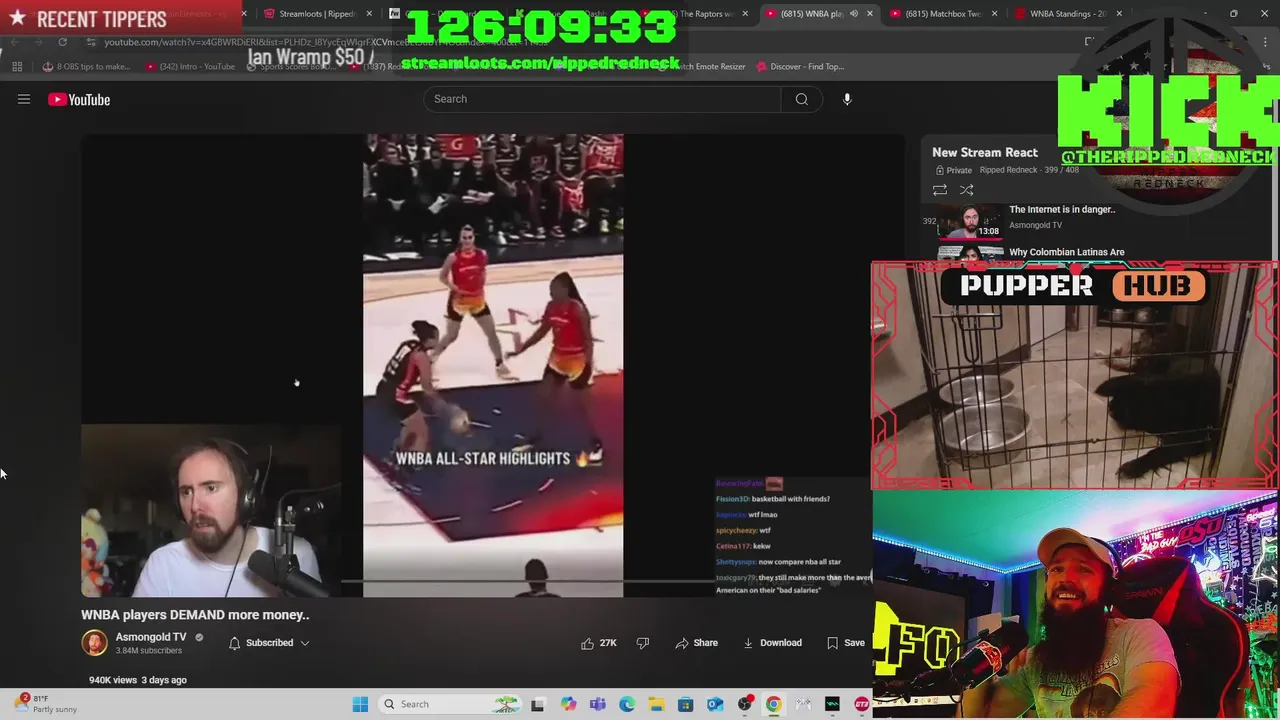Open the Asmongold TV channel name link
1280x720 pixels.
point(151,637)
